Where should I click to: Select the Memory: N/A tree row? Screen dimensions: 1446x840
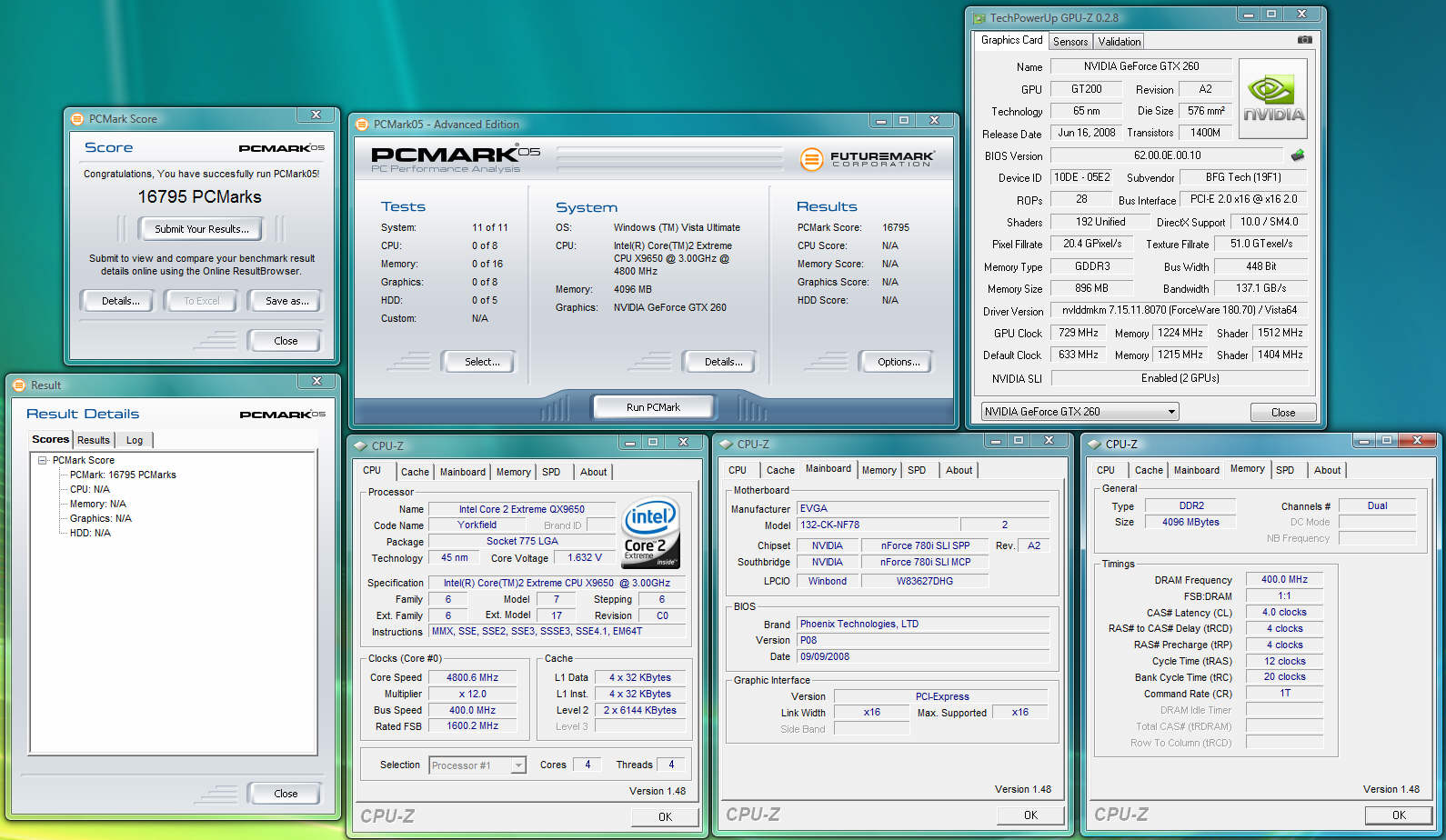point(98,505)
